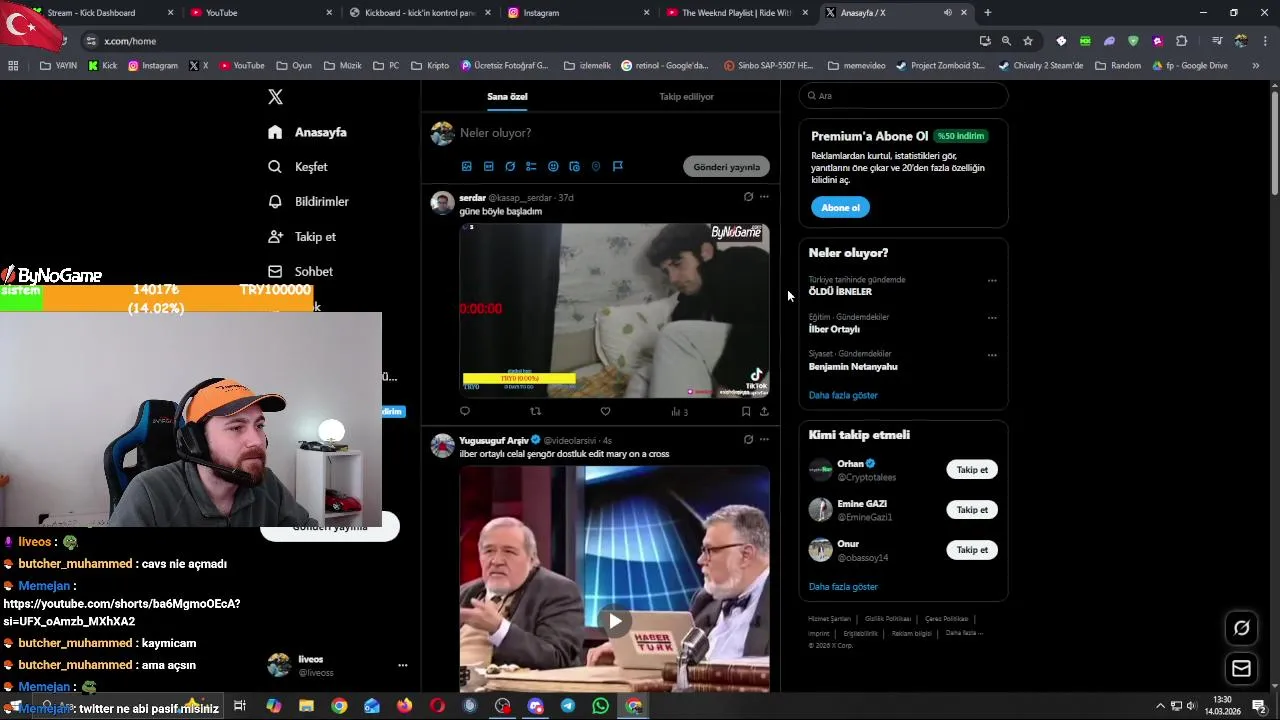Open Chrome three-dot menu
Viewport: 1280px width, 720px height.
click(x=1265, y=41)
